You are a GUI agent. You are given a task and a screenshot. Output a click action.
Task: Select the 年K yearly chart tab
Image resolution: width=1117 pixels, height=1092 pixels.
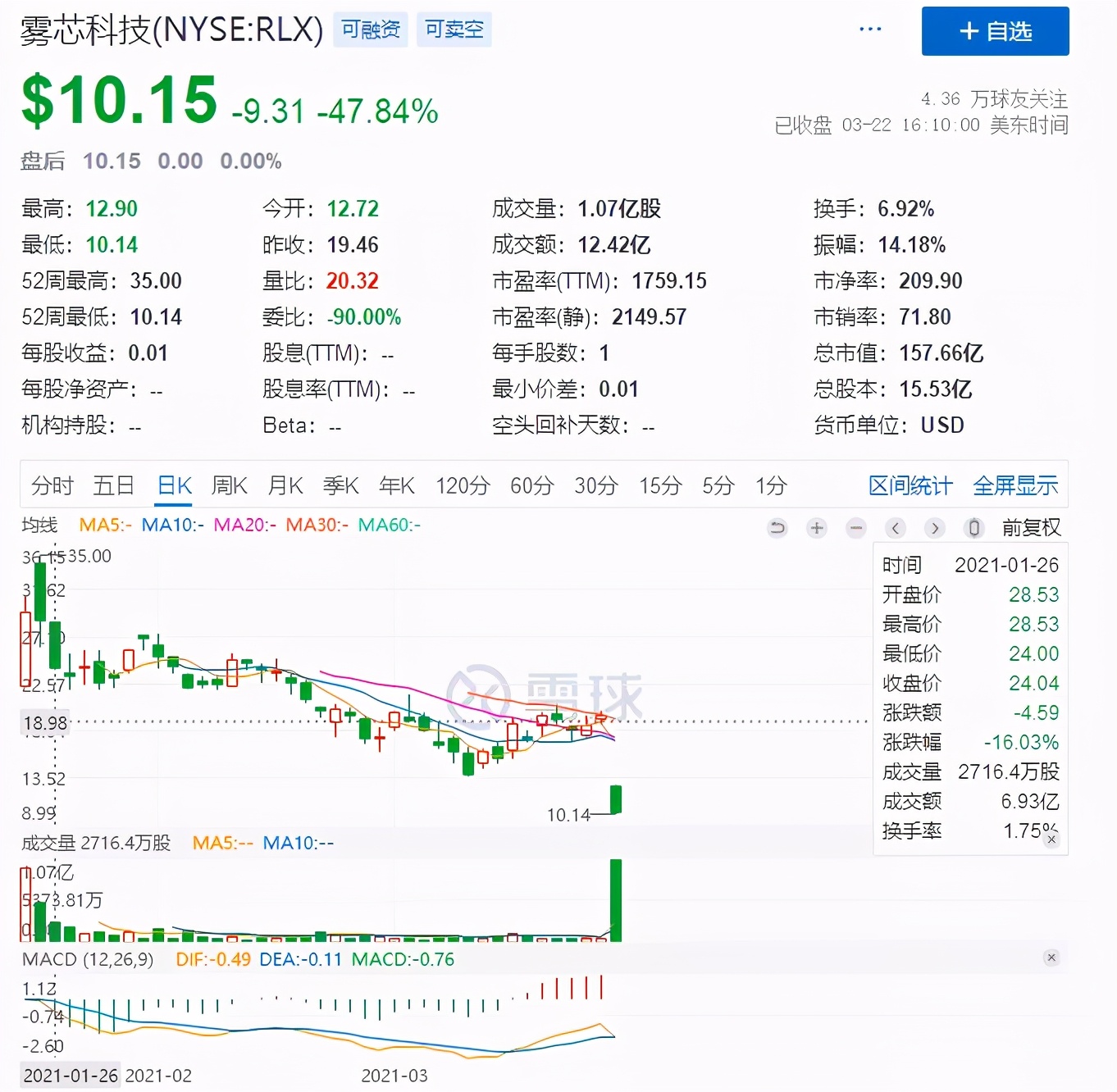[x=397, y=485]
